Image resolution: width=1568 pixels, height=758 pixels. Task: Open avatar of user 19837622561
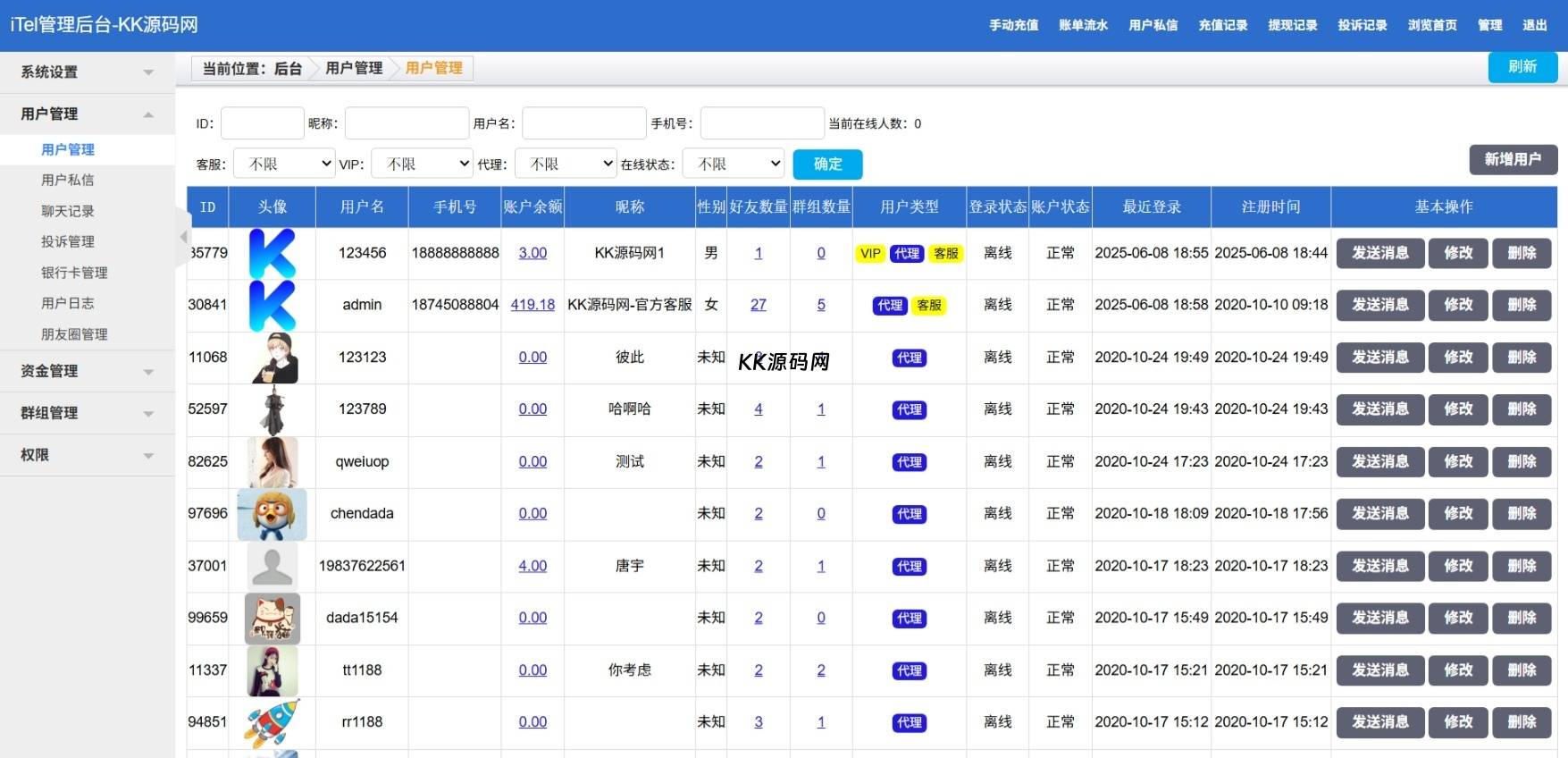[x=273, y=566]
